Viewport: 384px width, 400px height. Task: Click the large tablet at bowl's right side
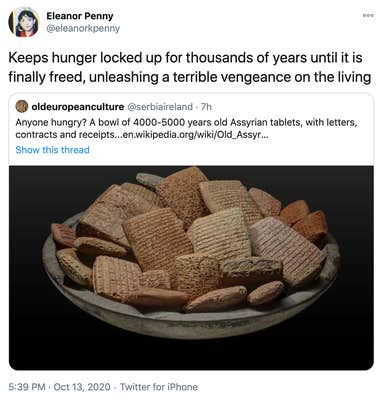286,246
